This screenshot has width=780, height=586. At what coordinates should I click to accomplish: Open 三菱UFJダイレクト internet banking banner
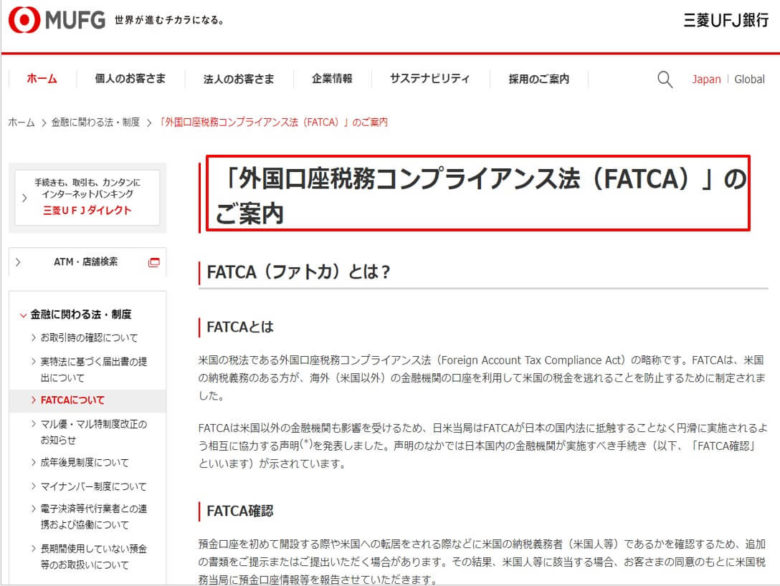pos(87,197)
